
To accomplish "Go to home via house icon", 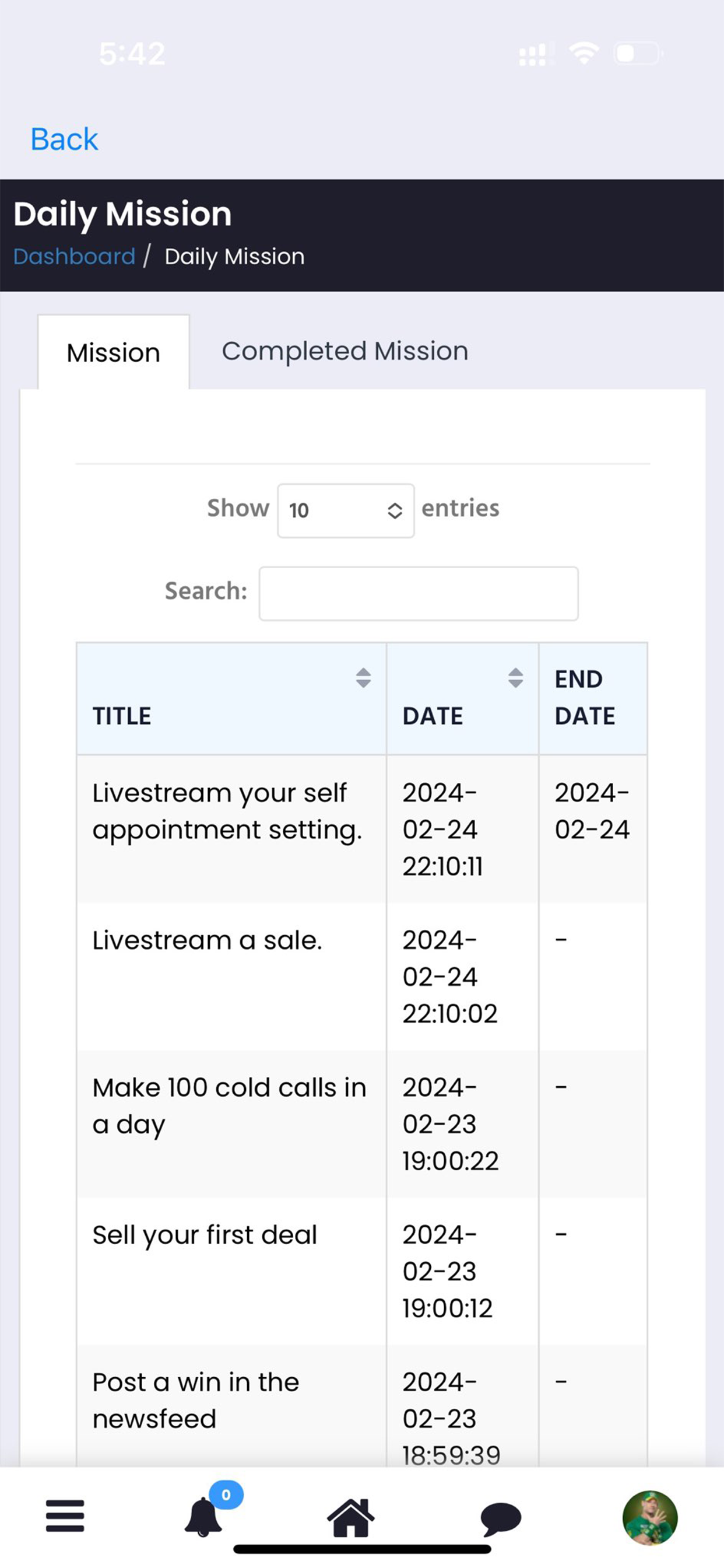I will [x=351, y=1517].
